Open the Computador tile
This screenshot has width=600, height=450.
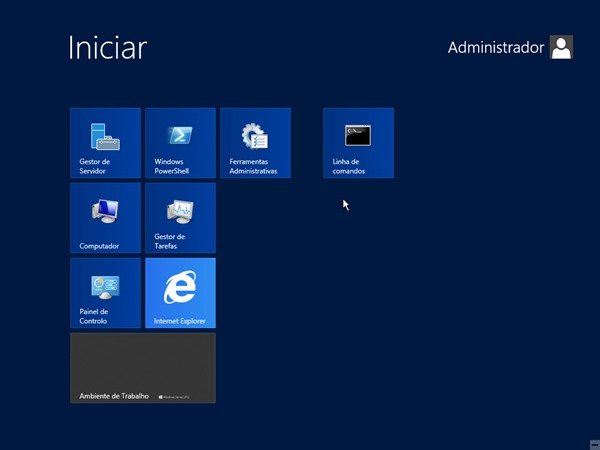coord(105,218)
